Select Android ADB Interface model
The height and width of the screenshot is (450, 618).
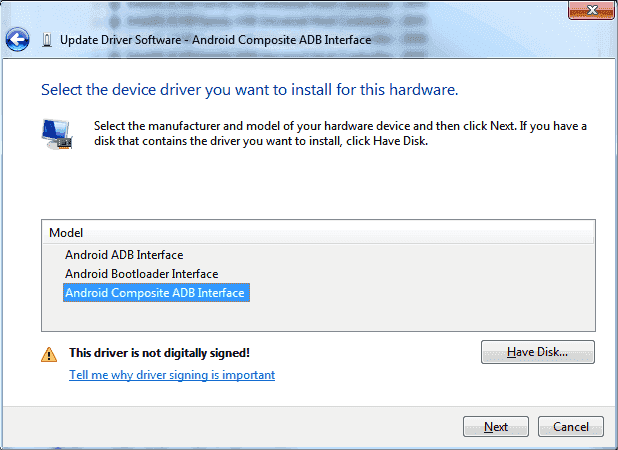[x=124, y=255]
